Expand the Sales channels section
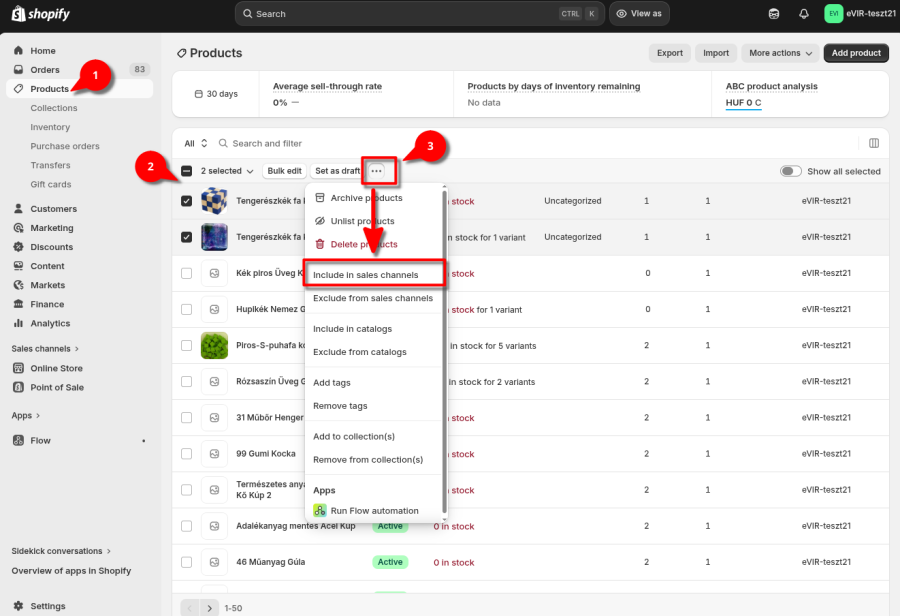Image resolution: width=900 pixels, height=616 pixels. click(x=45, y=348)
